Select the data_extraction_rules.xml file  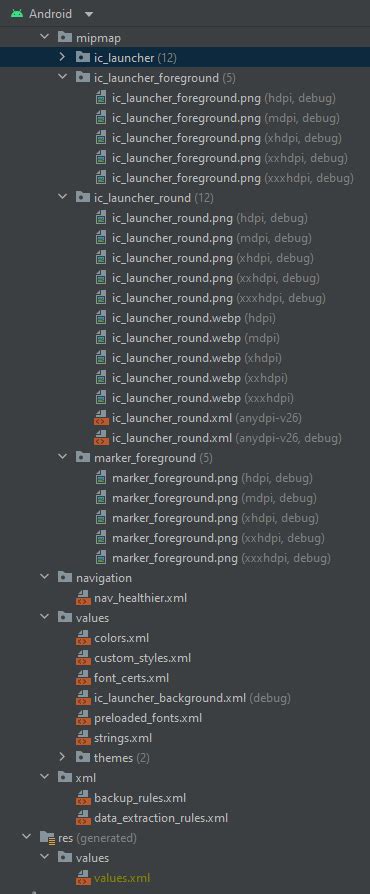click(161, 818)
